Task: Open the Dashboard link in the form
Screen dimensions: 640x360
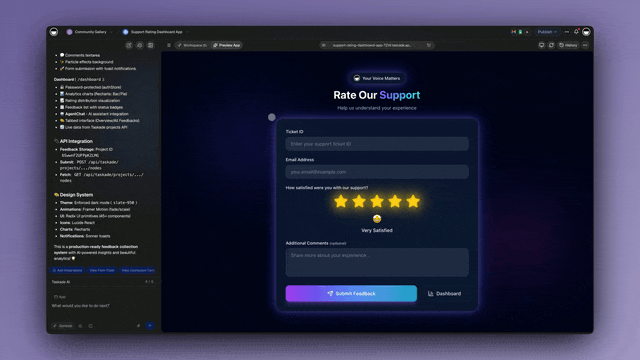Action: pos(444,293)
